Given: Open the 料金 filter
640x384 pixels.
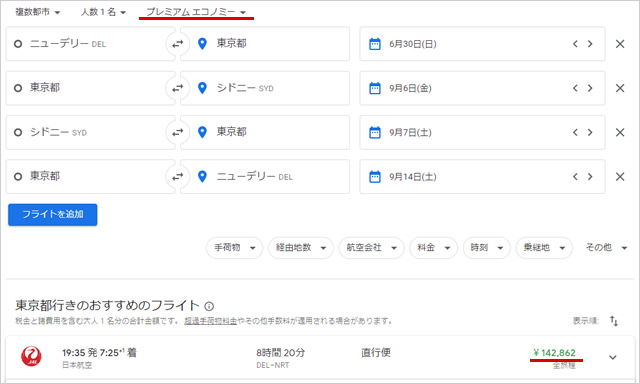Looking at the screenshot, I should coord(433,248).
